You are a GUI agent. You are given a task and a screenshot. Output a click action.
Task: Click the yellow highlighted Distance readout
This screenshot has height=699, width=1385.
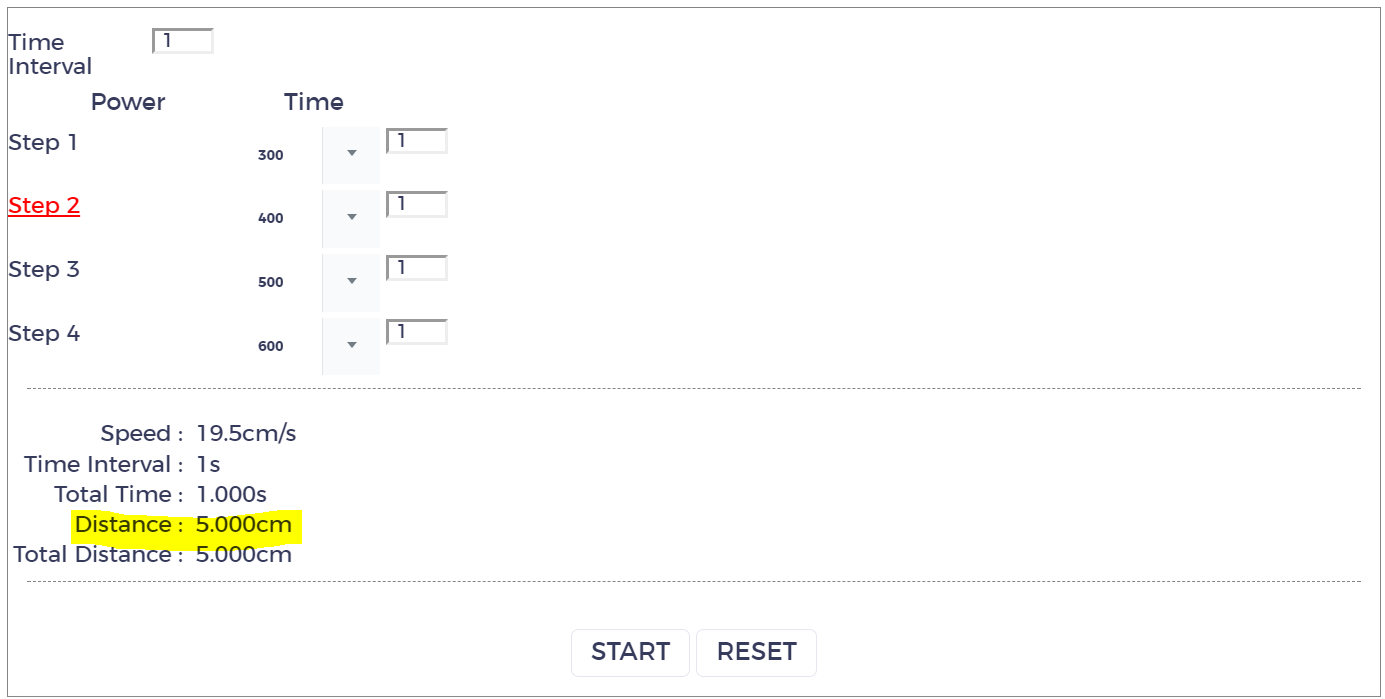186,525
